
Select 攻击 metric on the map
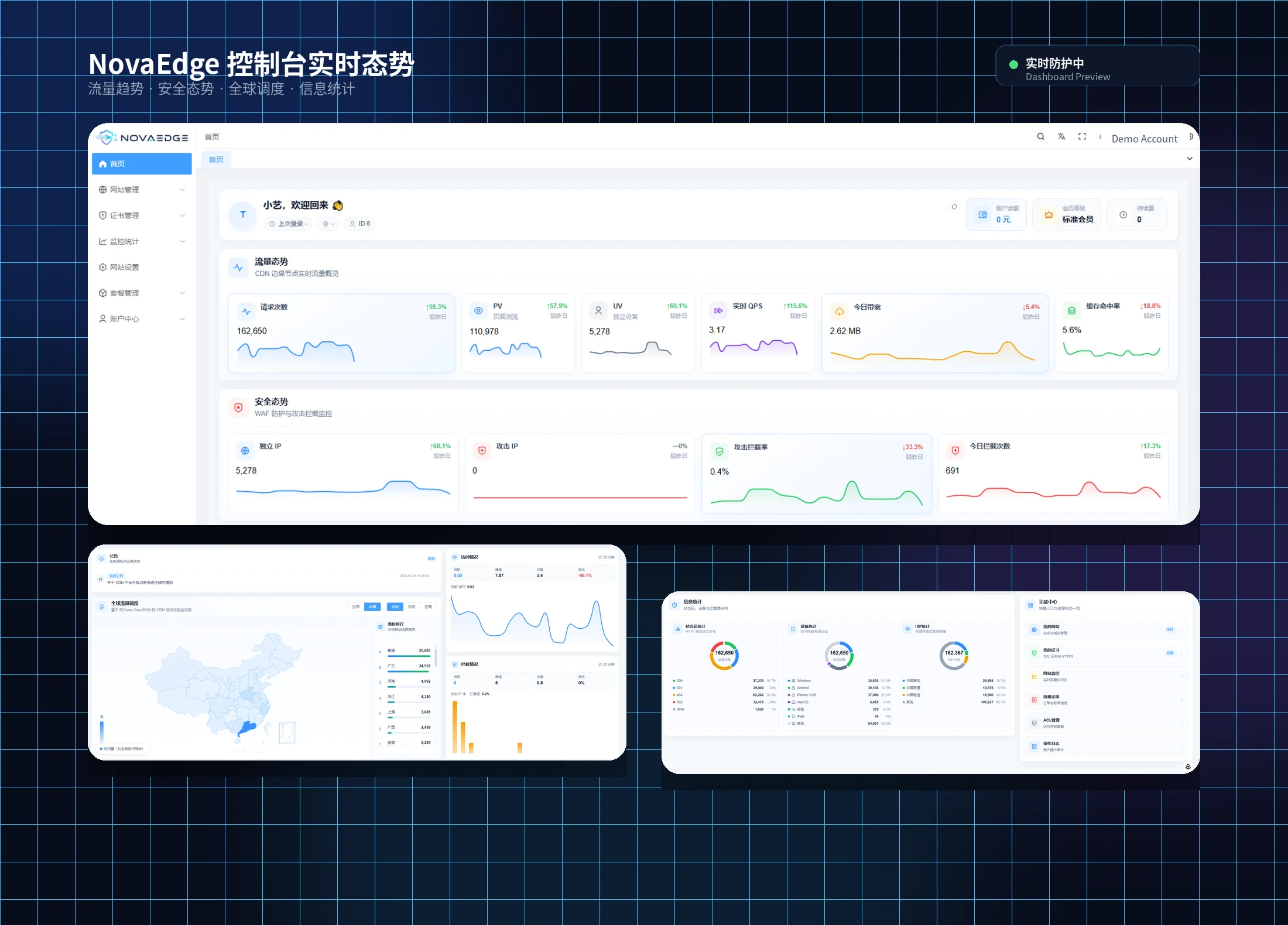(x=412, y=607)
